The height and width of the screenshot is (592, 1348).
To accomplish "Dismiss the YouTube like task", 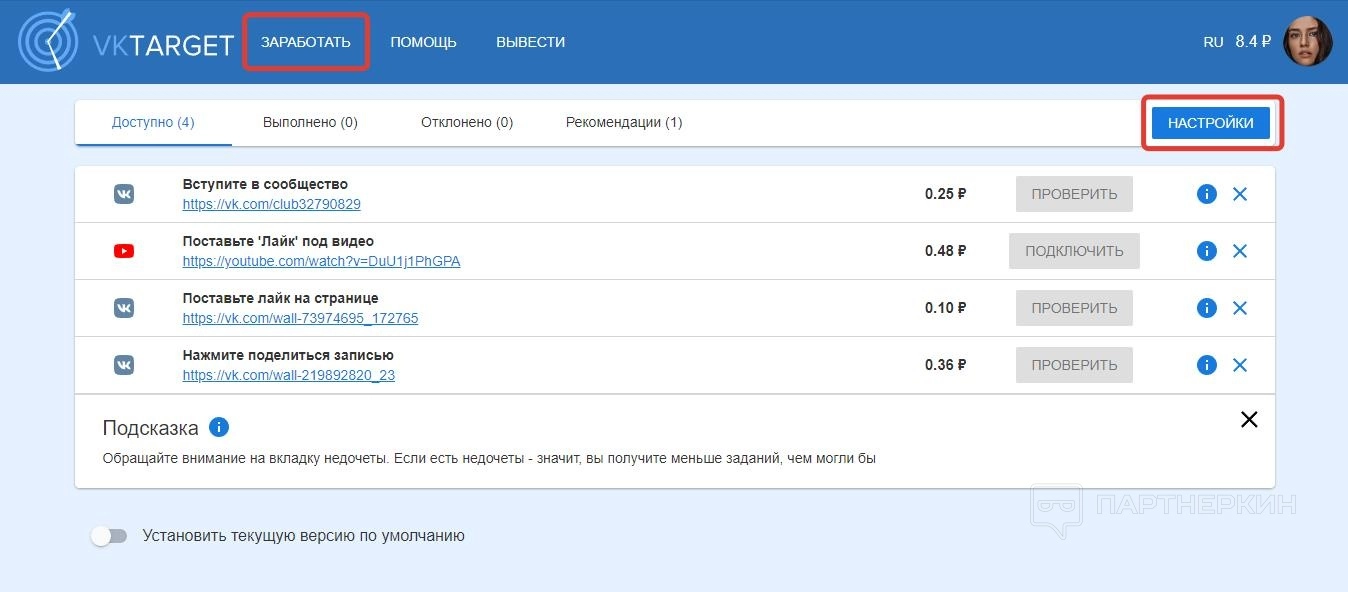I will 1240,251.
